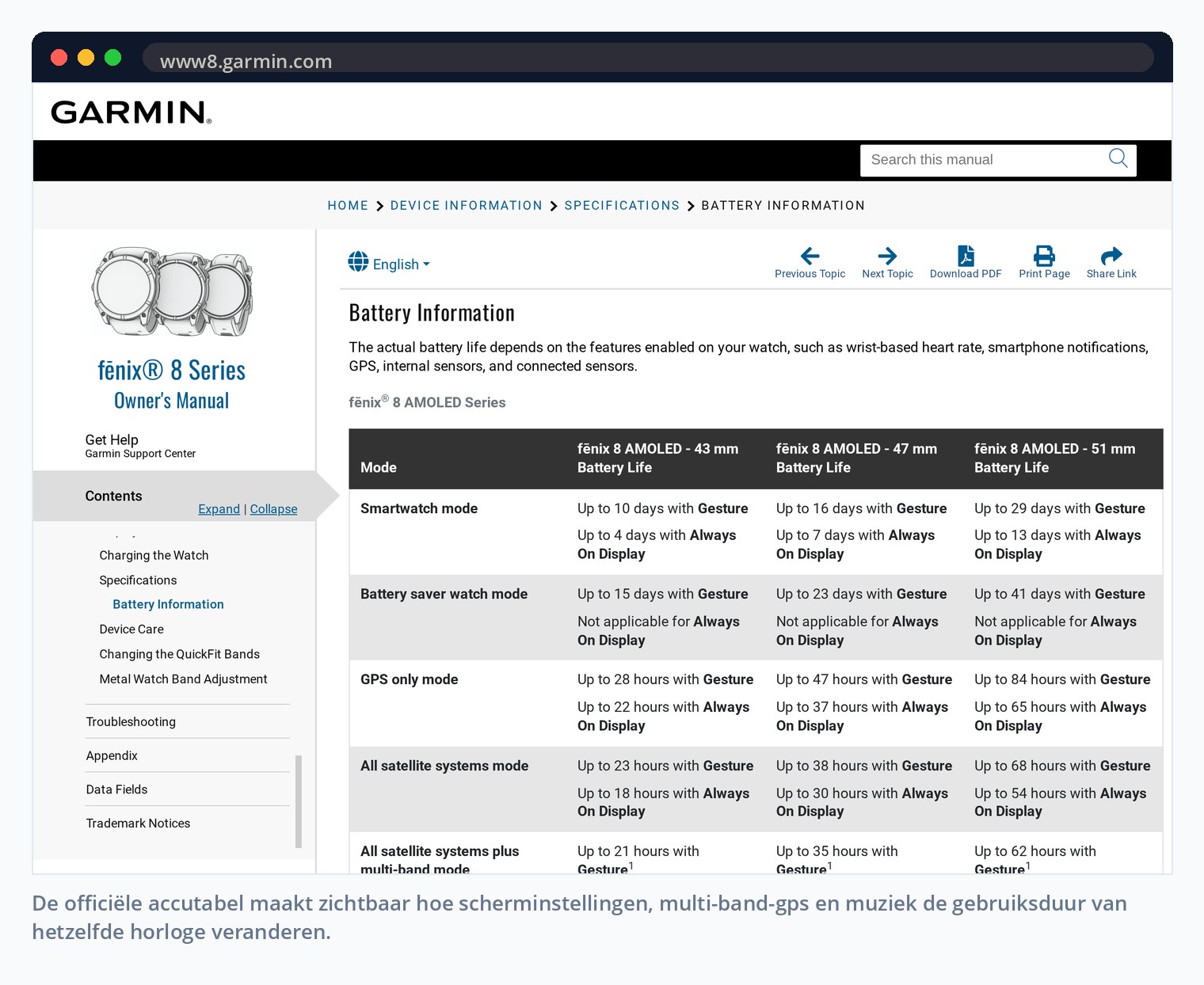Click the Download PDF icon
This screenshot has height=985, width=1204.
coord(966,256)
